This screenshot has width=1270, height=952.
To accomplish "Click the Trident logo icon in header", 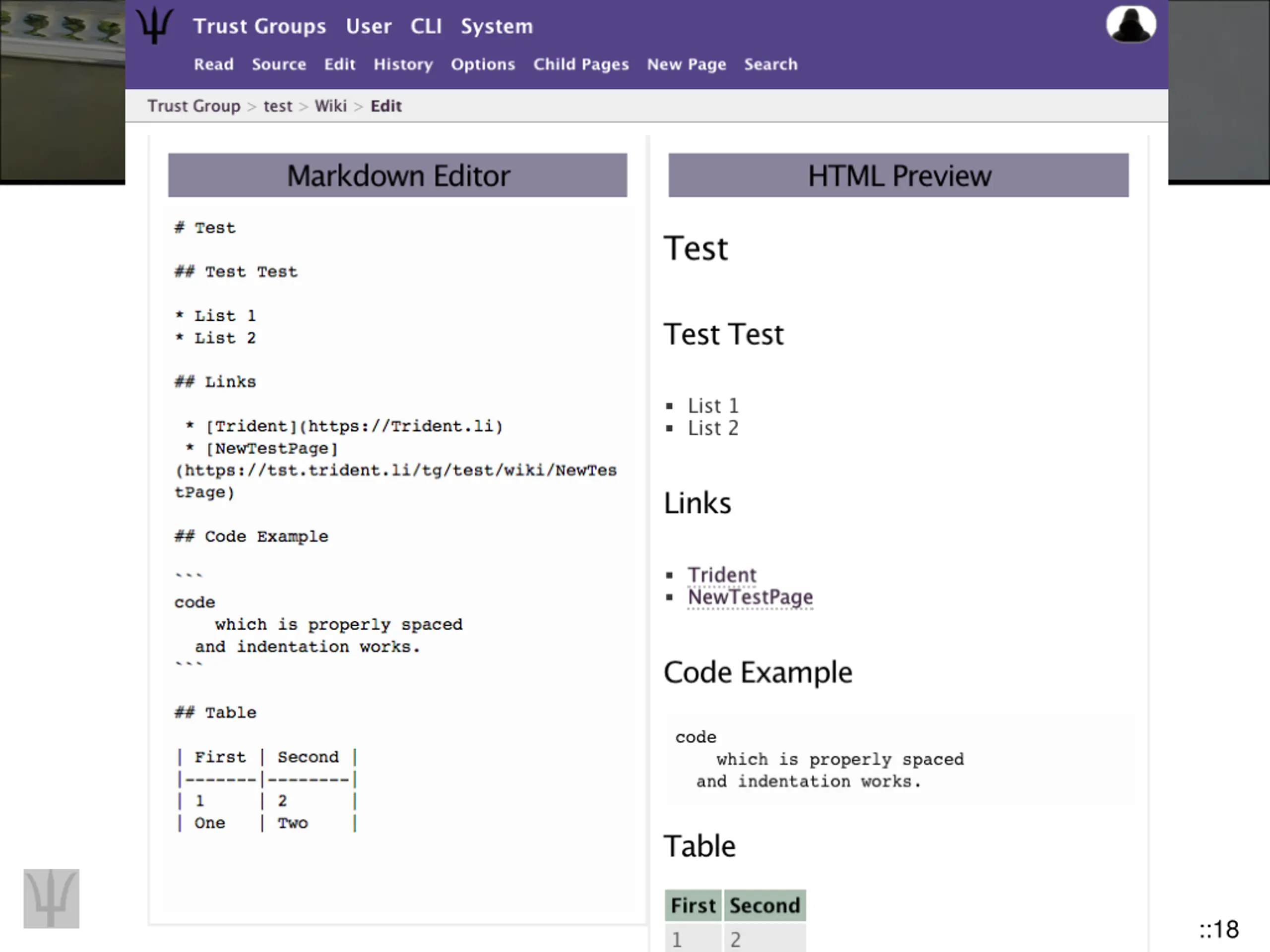I will 154,26.
